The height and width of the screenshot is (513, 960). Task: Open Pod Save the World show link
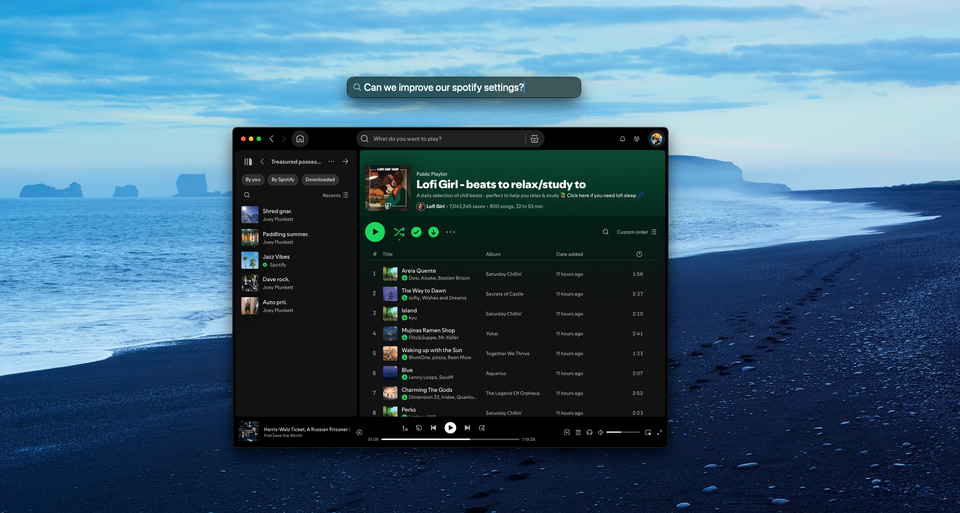tap(283, 436)
